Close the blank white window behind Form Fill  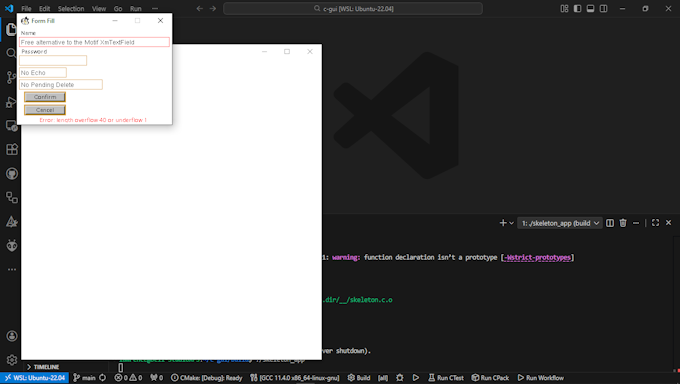[x=310, y=52]
